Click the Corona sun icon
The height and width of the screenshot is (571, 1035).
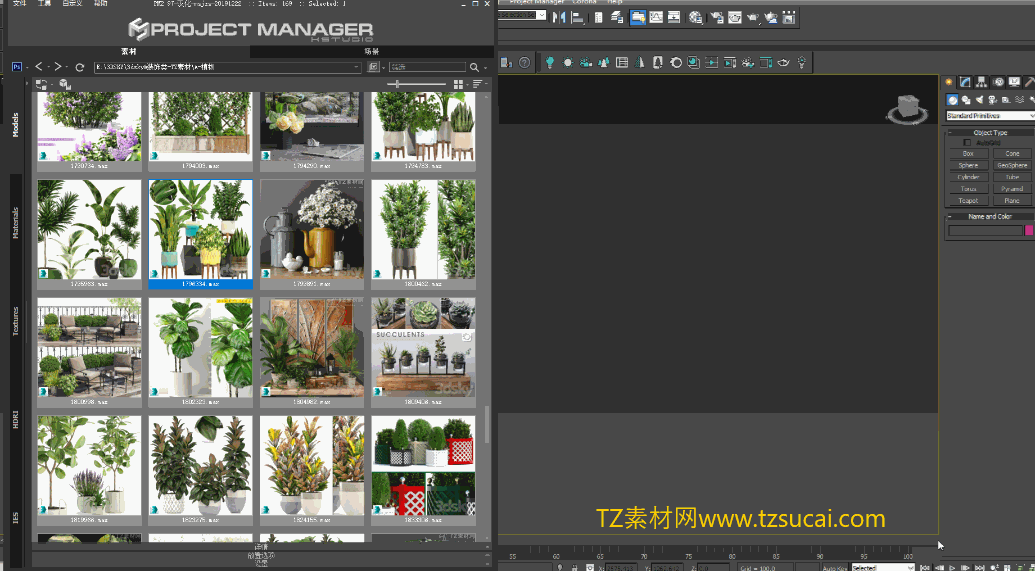[568, 63]
